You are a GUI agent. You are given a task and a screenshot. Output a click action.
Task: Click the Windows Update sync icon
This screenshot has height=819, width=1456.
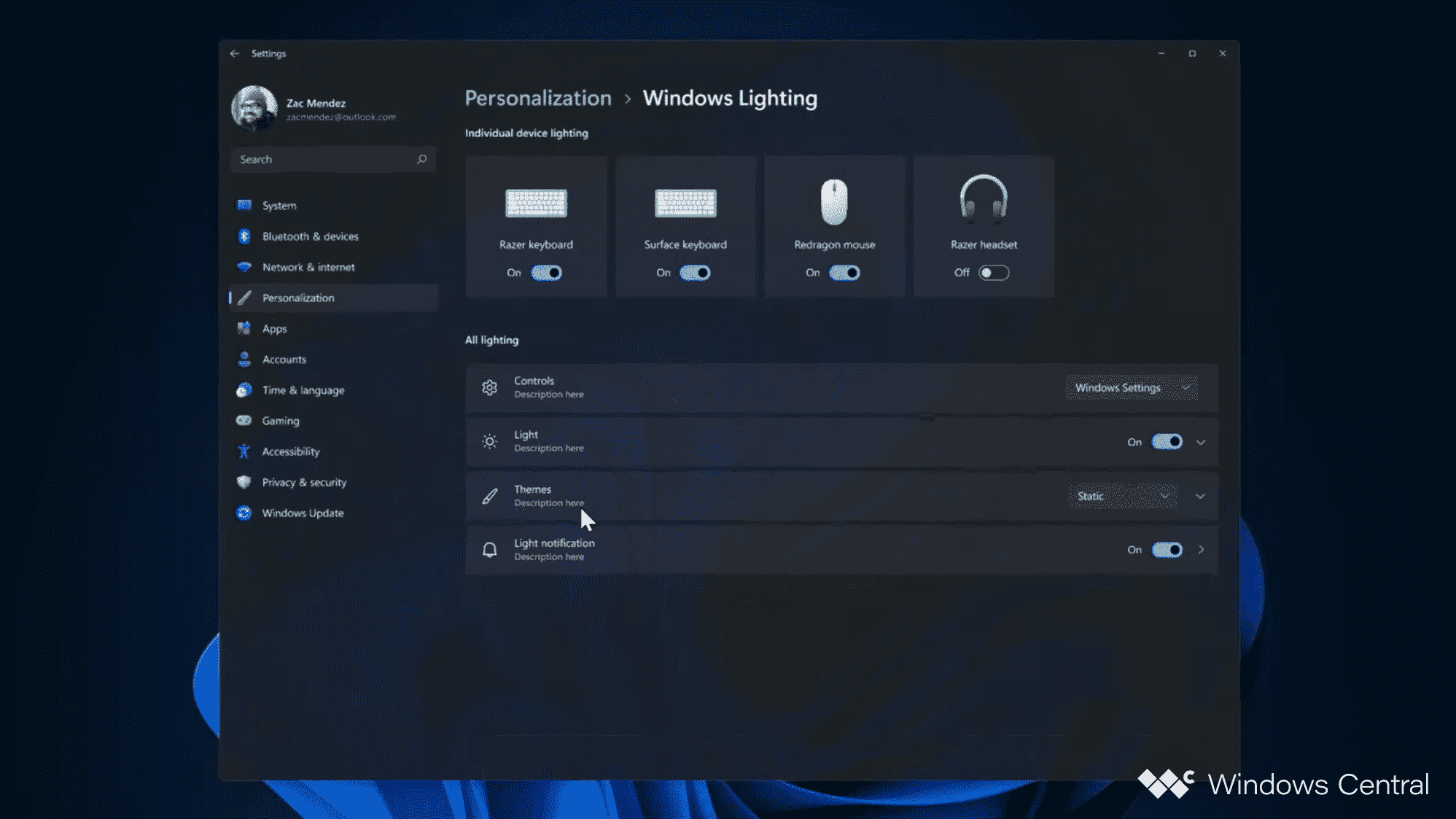pyautogui.click(x=244, y=513)
